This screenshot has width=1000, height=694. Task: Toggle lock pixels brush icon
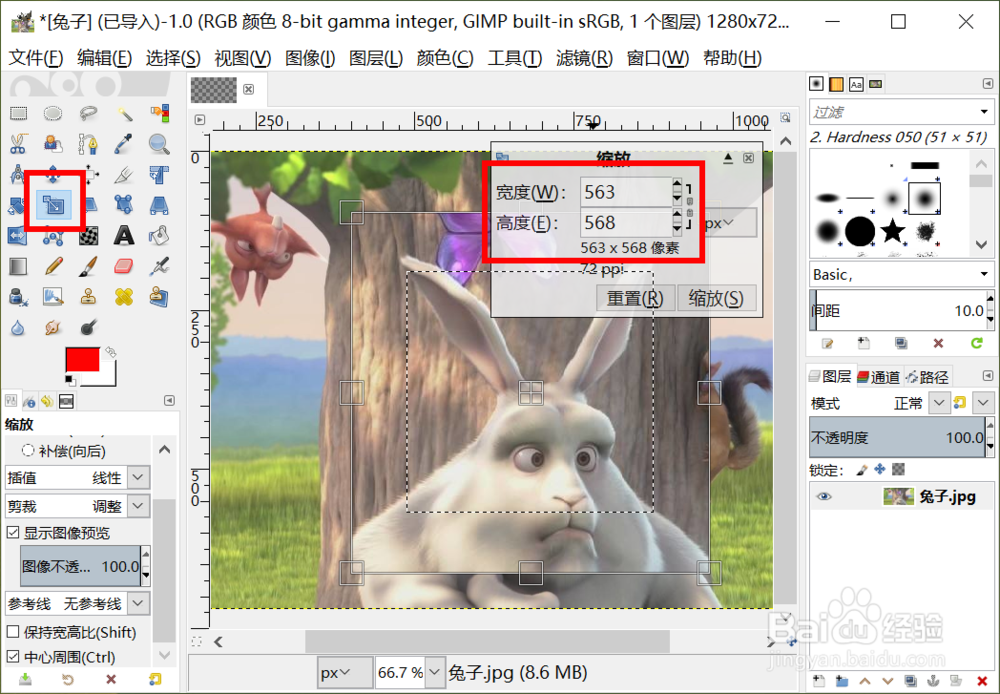[x=862, y=470]
